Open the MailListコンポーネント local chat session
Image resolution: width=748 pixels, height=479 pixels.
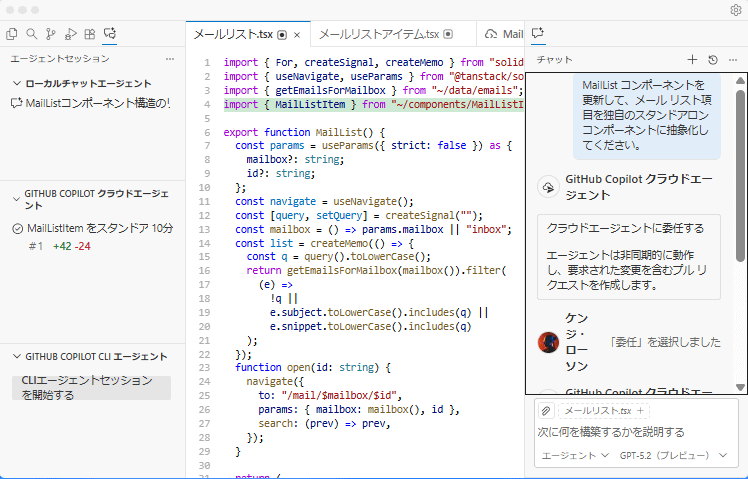[96, 103]
